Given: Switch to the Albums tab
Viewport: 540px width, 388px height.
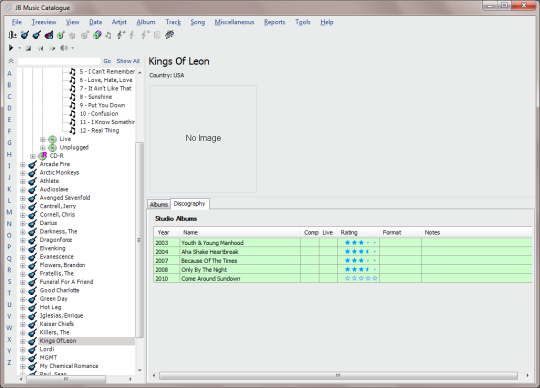Looking at the screenshot, I should coord(159,205).
